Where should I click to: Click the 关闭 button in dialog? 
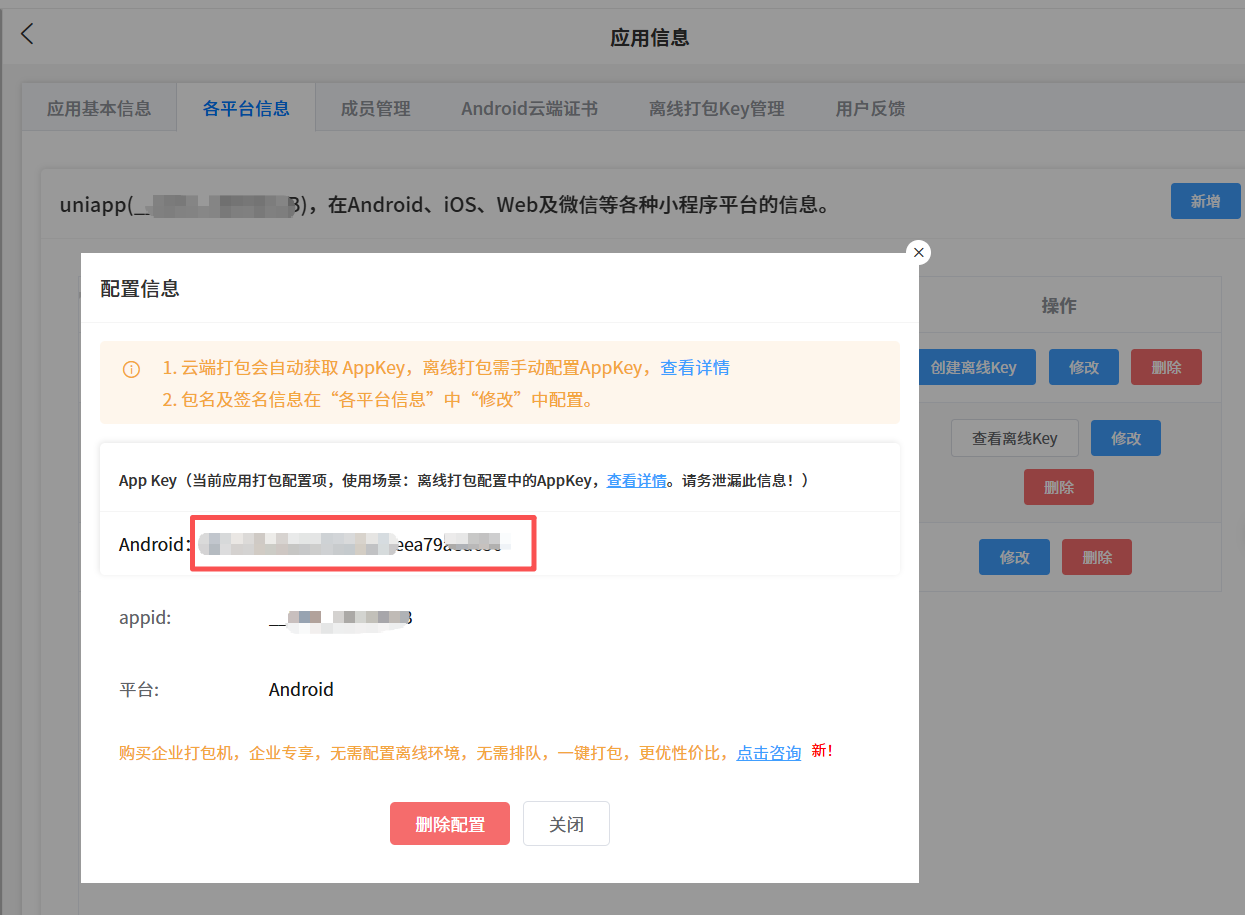coord(566,824)
